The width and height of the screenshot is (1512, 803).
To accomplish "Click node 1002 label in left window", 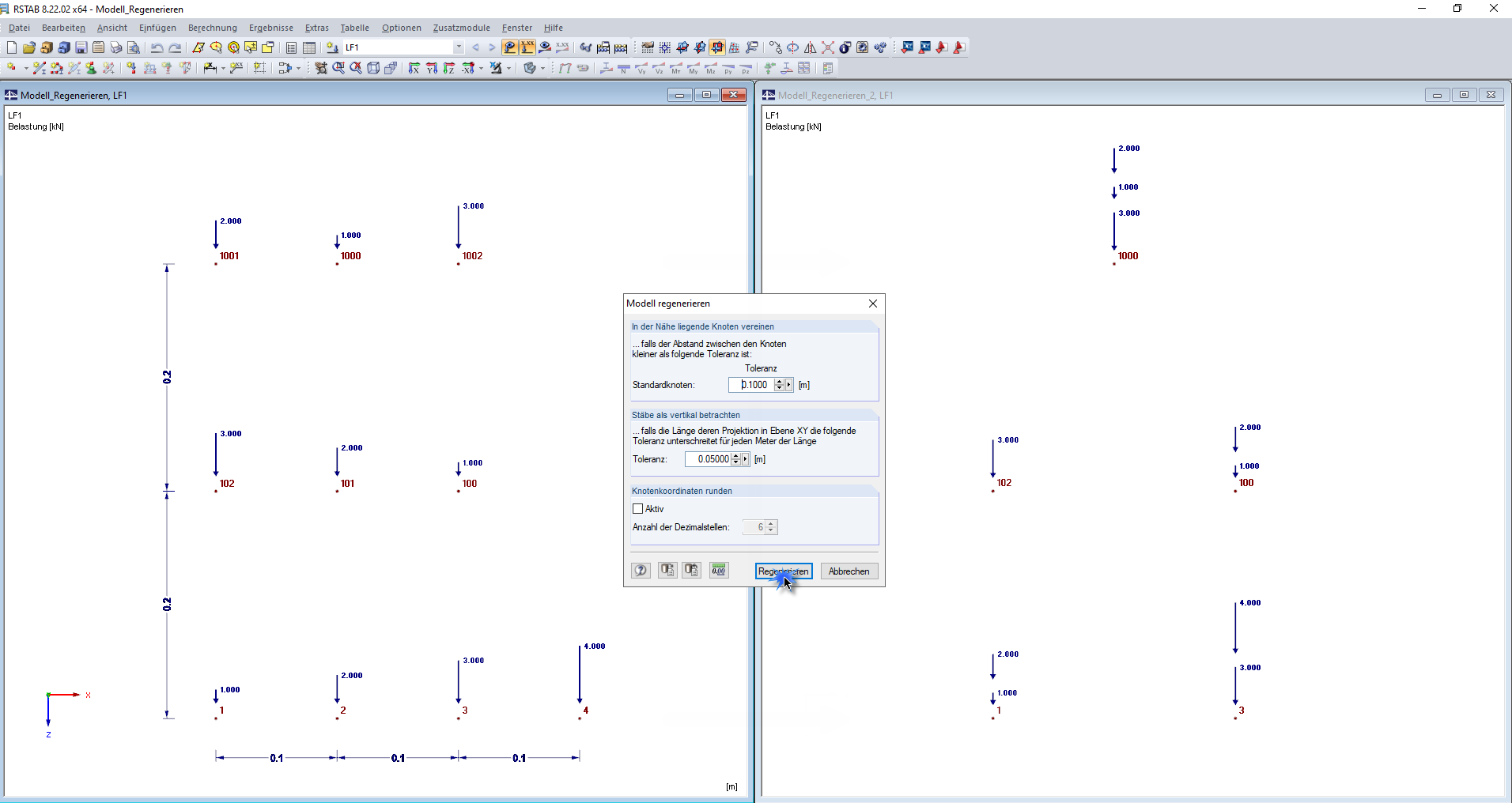I will click(x=472, y=256).
